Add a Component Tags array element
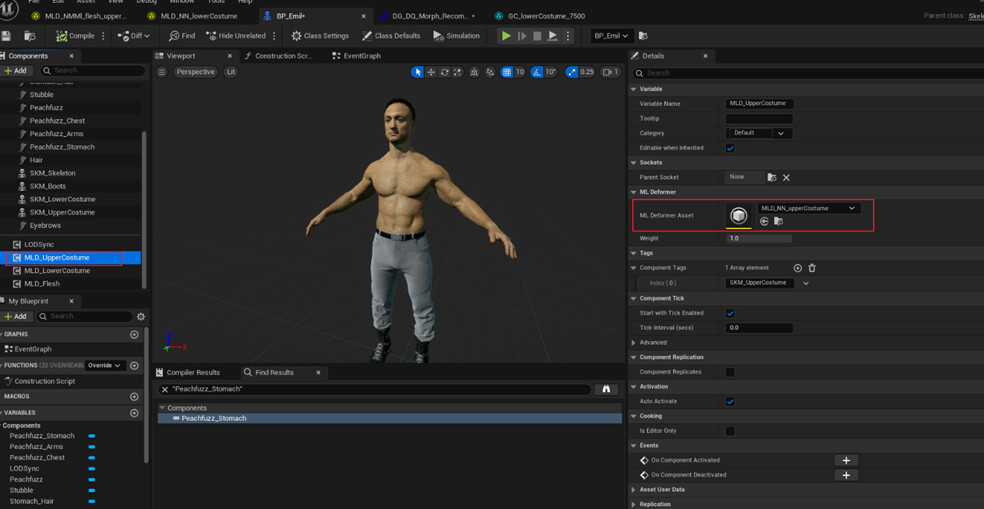This screenshot has height=509, width=984. tap(798, 268)
